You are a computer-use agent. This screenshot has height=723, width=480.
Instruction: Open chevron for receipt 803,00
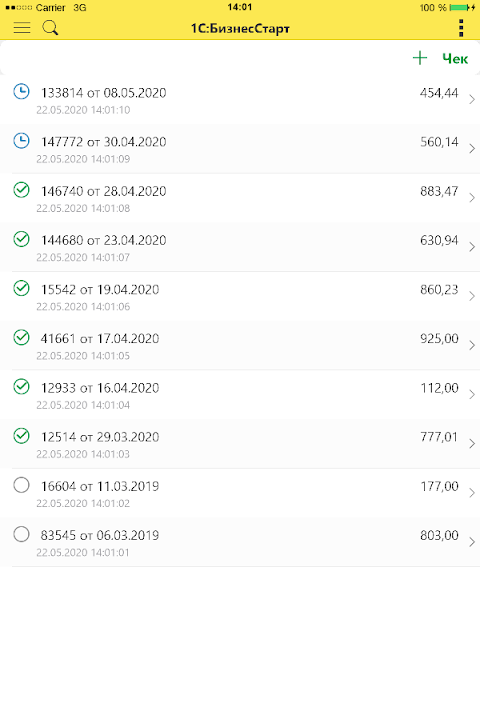click(x=472, y=542)
